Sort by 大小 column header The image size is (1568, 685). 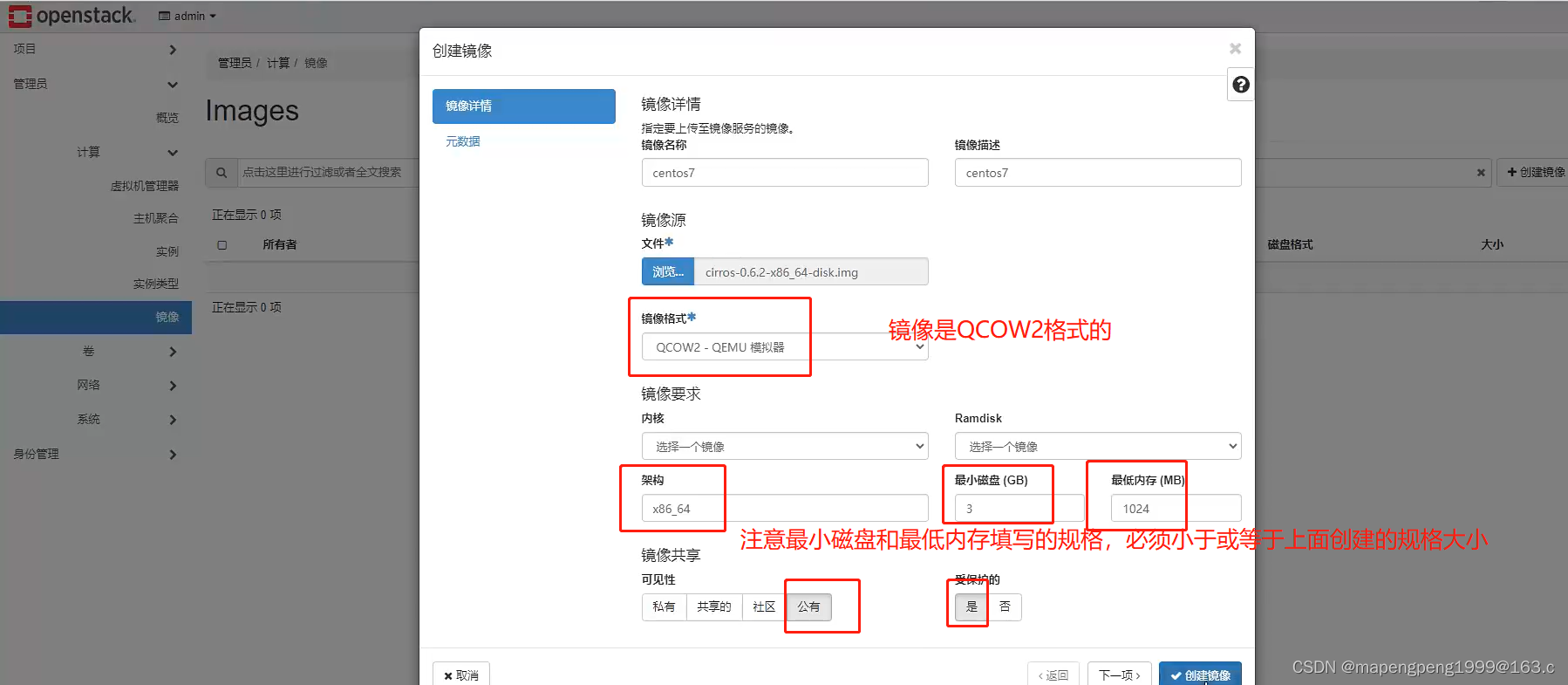tap(1492, 245)
